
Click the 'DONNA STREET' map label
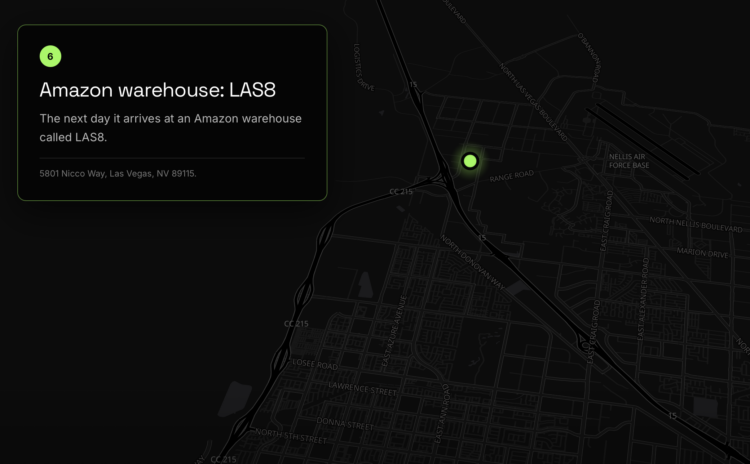(345, 423)
